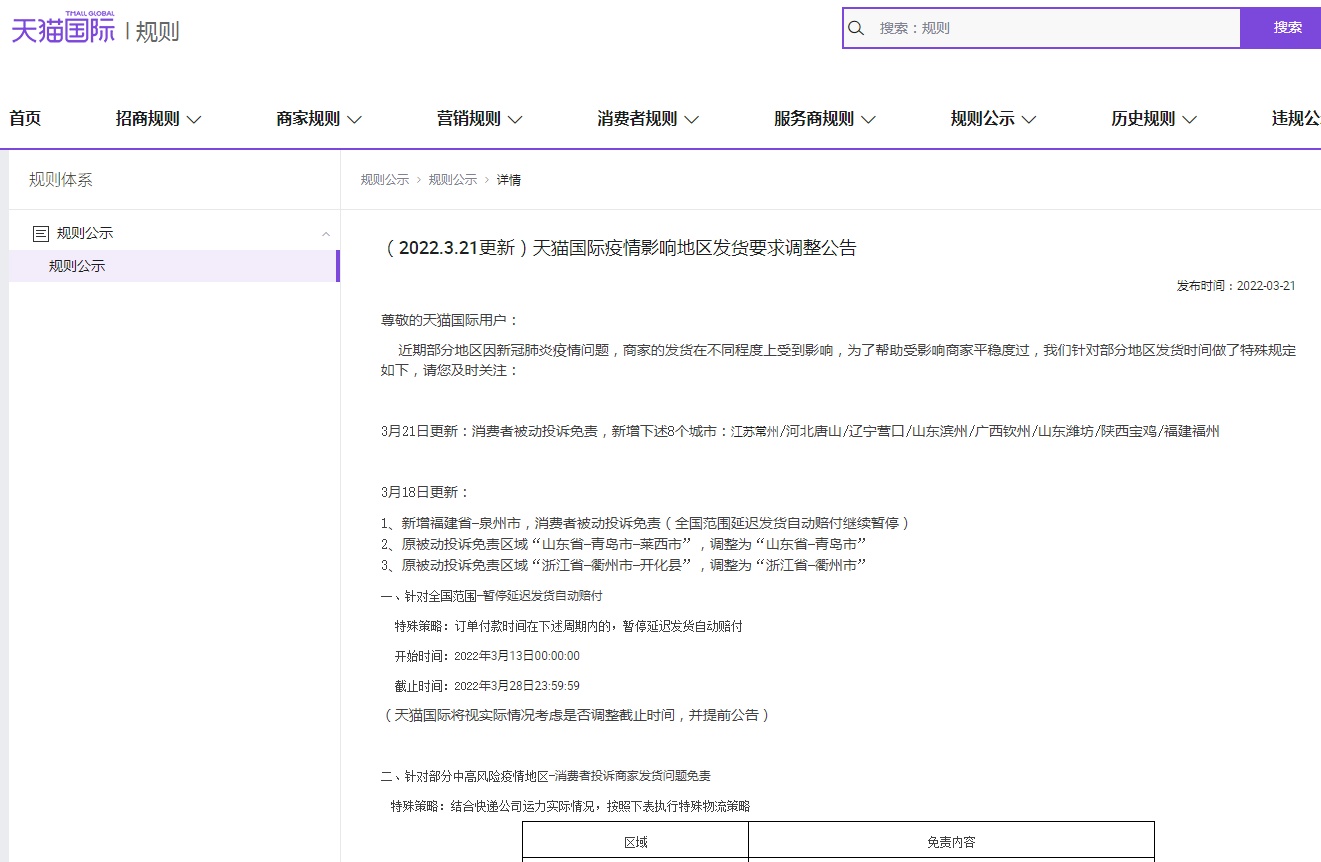Click the 详情 breadcrumb item

coord(509,180)
